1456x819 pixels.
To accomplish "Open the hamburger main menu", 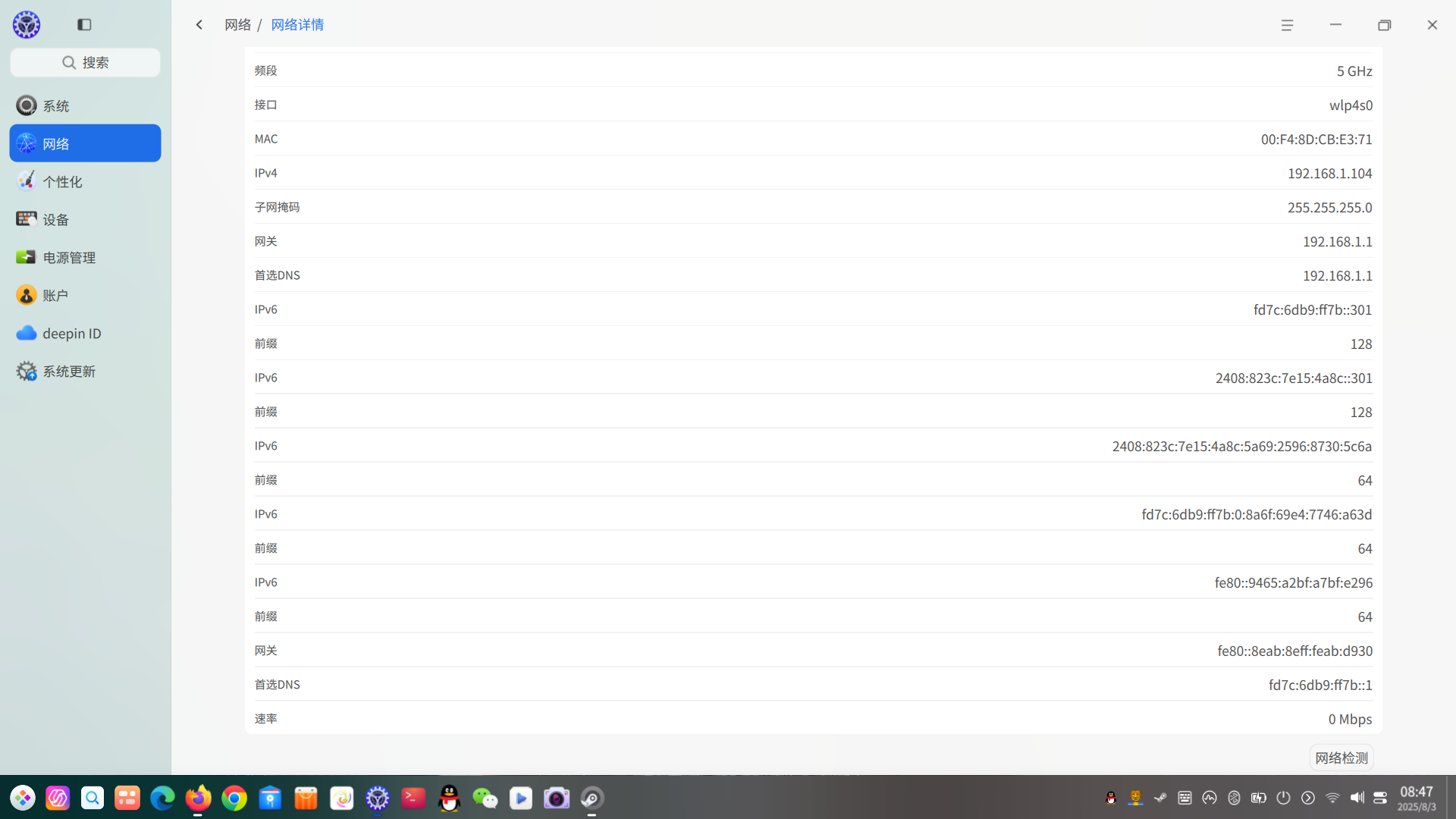I will coord(1287,25).
